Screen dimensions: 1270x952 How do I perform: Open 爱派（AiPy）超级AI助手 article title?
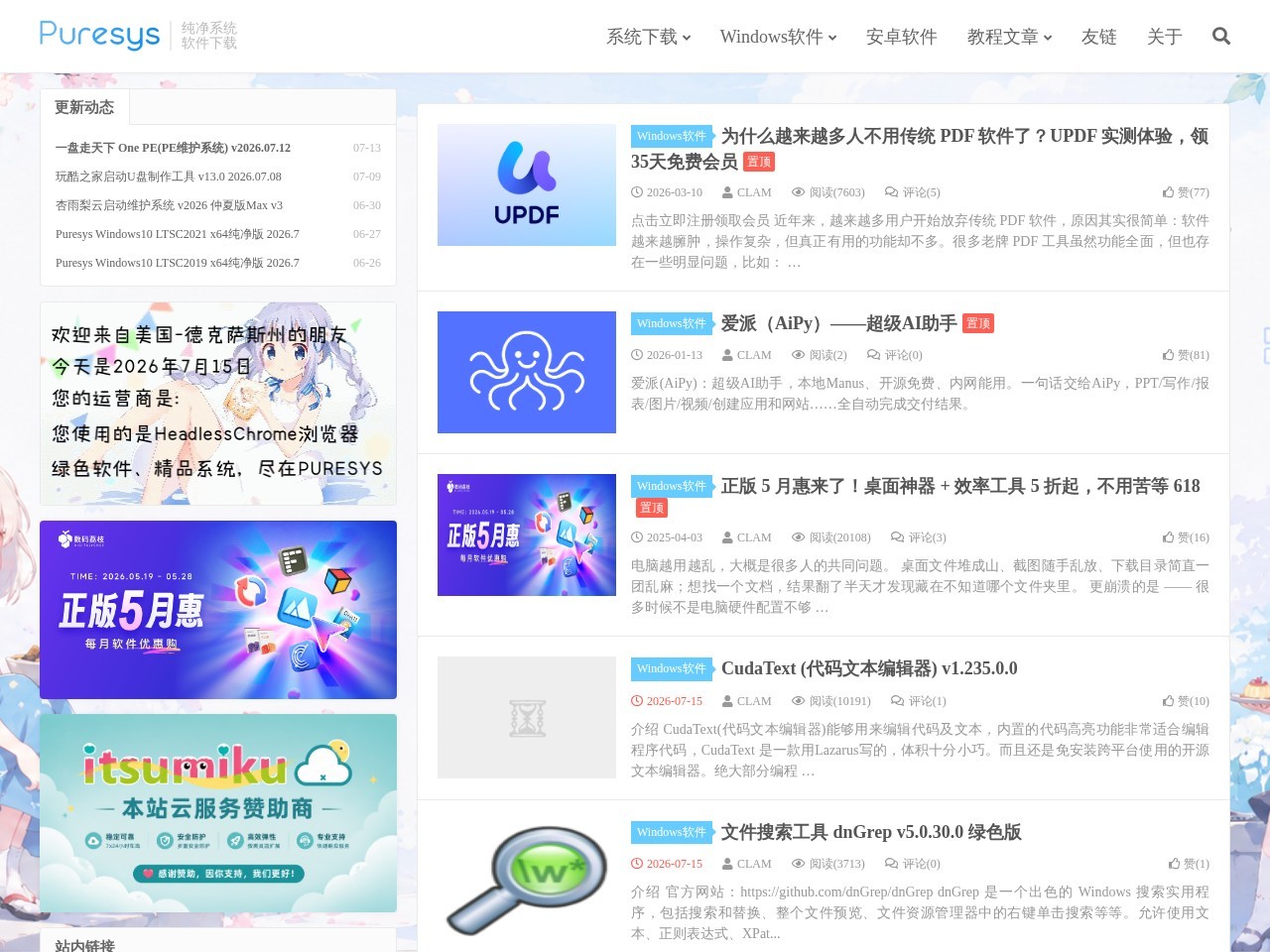pos(839,323)
